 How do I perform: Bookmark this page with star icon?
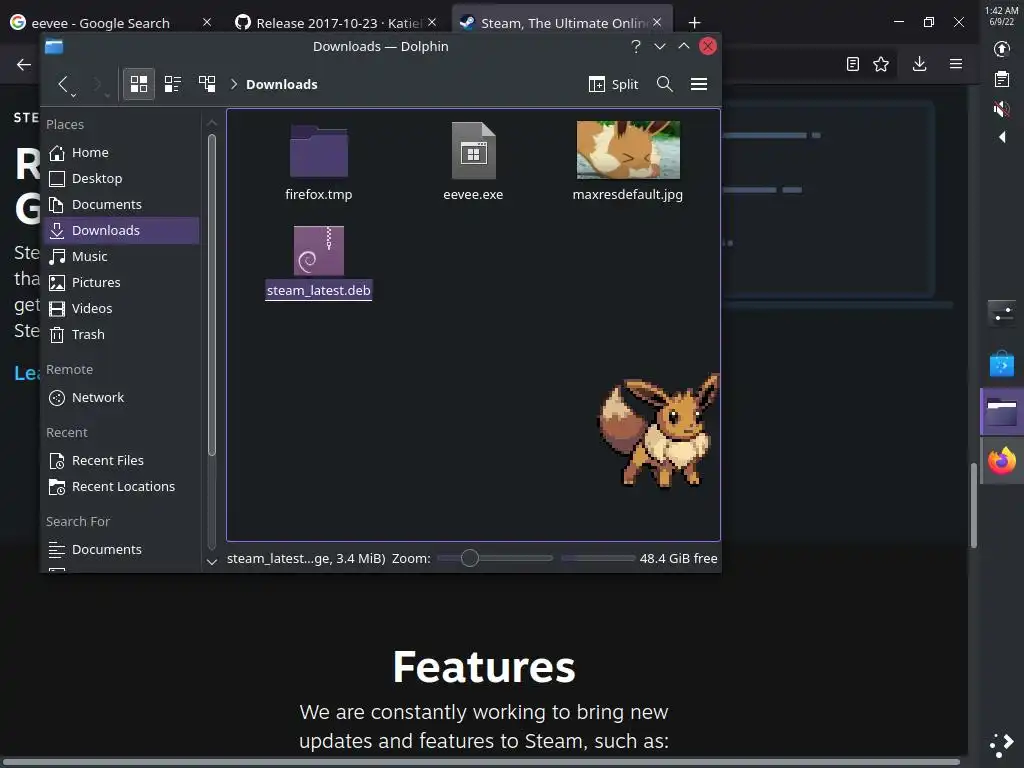[x=881, y=64]
